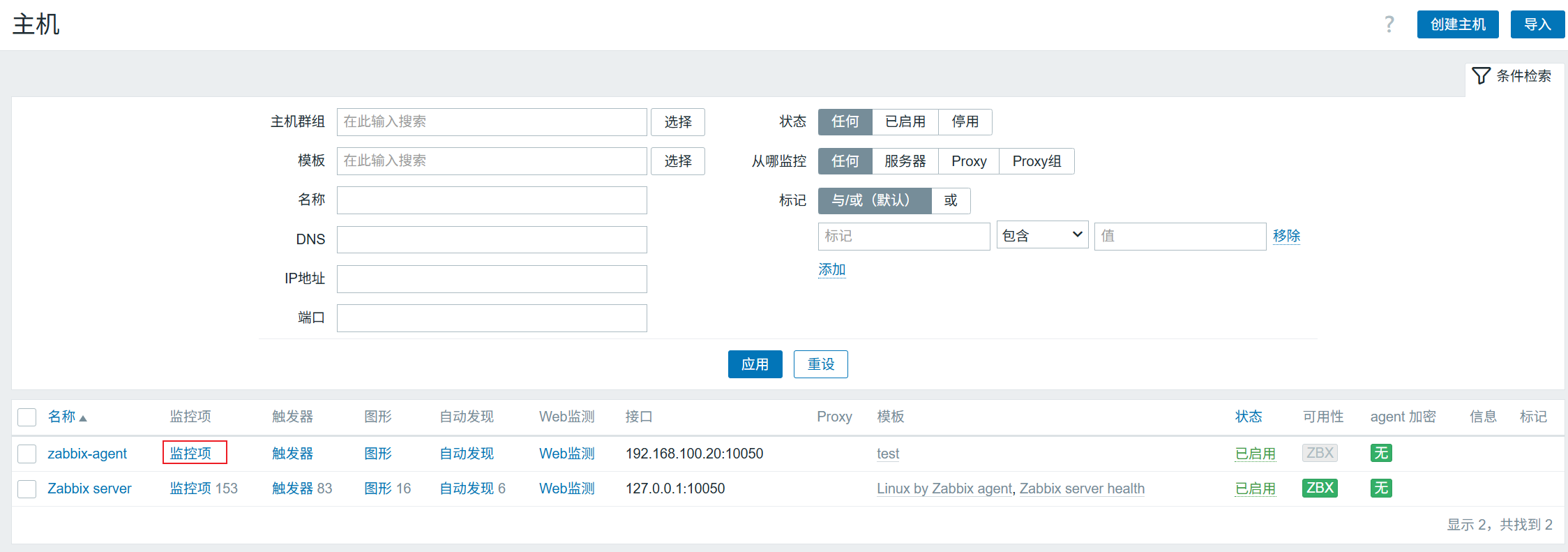Choose 或 tag evaluation mode

[951, 200]
